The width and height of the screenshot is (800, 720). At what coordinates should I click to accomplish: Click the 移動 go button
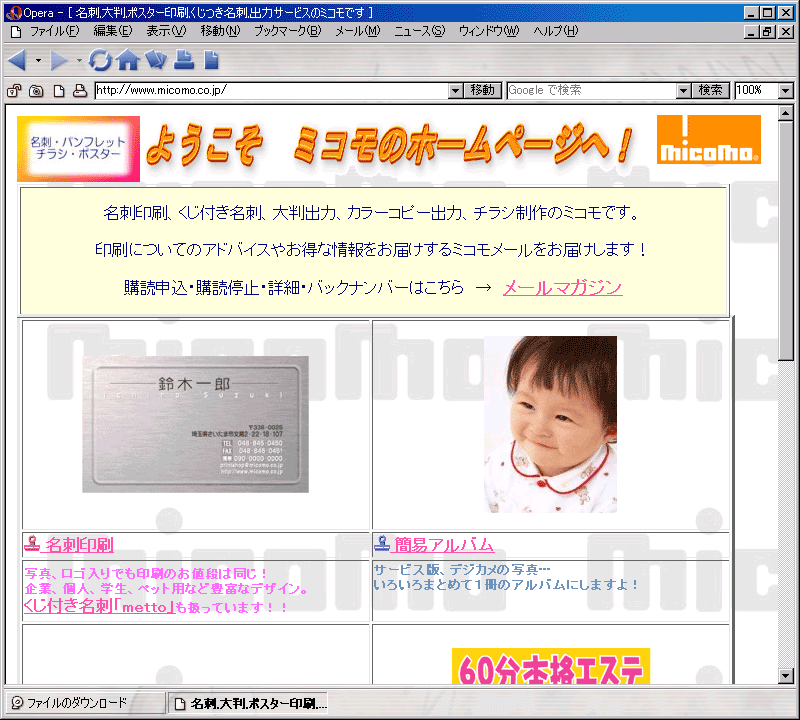(x=483, y=90)
